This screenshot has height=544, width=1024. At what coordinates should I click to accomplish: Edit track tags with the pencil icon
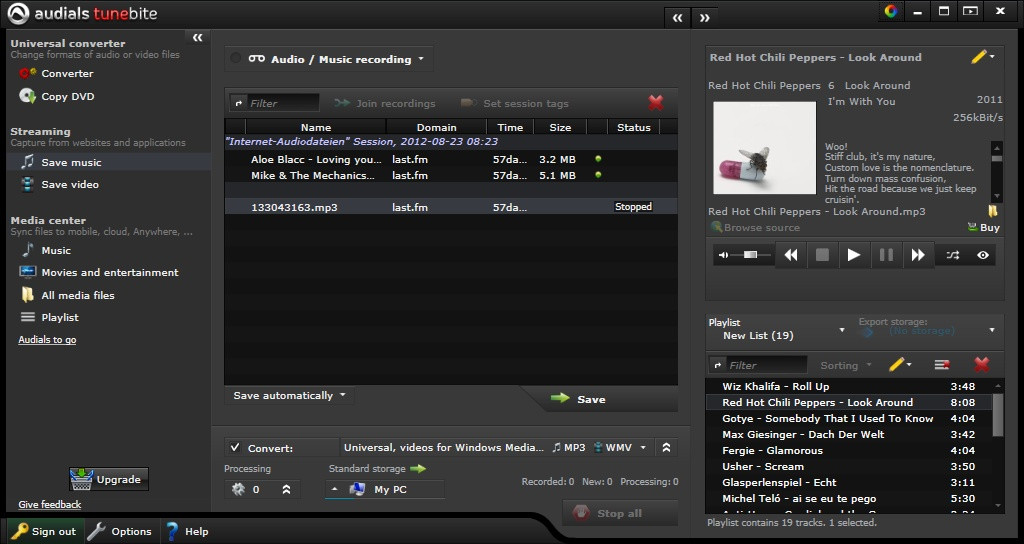point(978,57)
